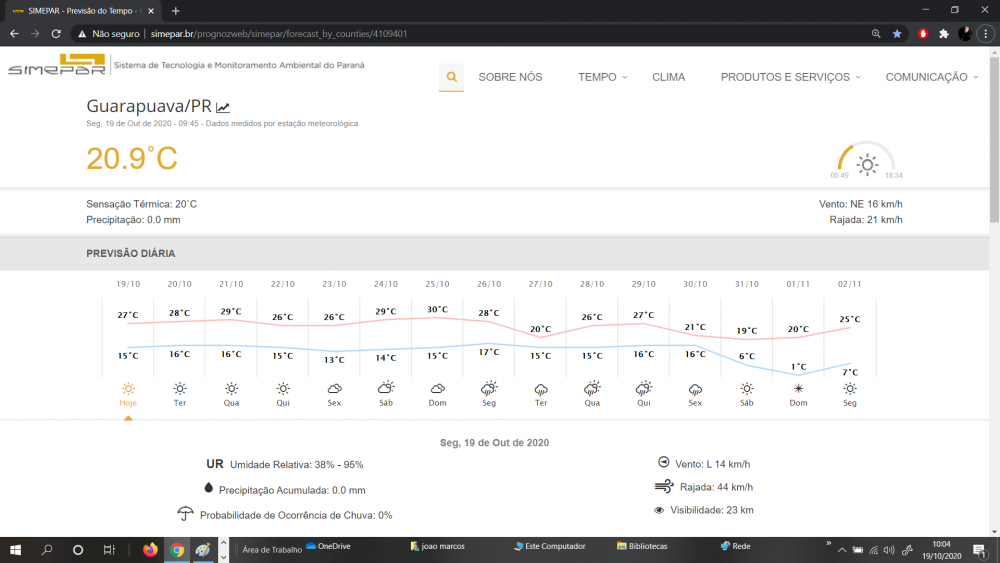Bookmark the page with the star icon
The width and height of the screenshot is (1000, 563).
897,33
